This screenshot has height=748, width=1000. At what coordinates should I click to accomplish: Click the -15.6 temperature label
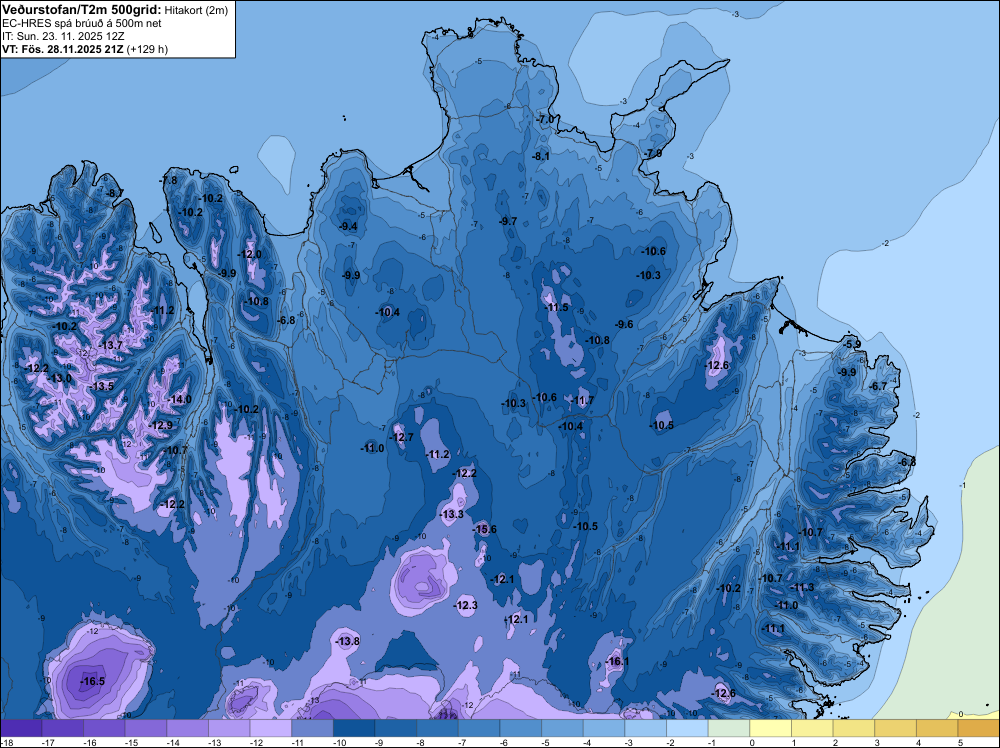click(x=484, y=529)
